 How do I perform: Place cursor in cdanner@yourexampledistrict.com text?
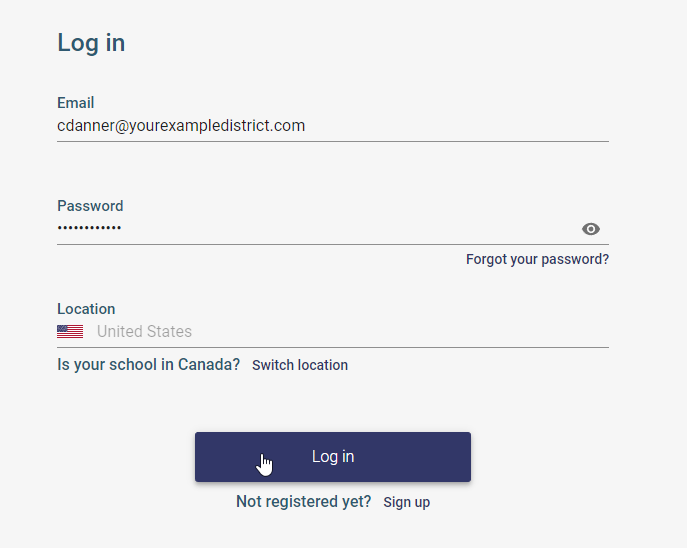click(181, 126)
